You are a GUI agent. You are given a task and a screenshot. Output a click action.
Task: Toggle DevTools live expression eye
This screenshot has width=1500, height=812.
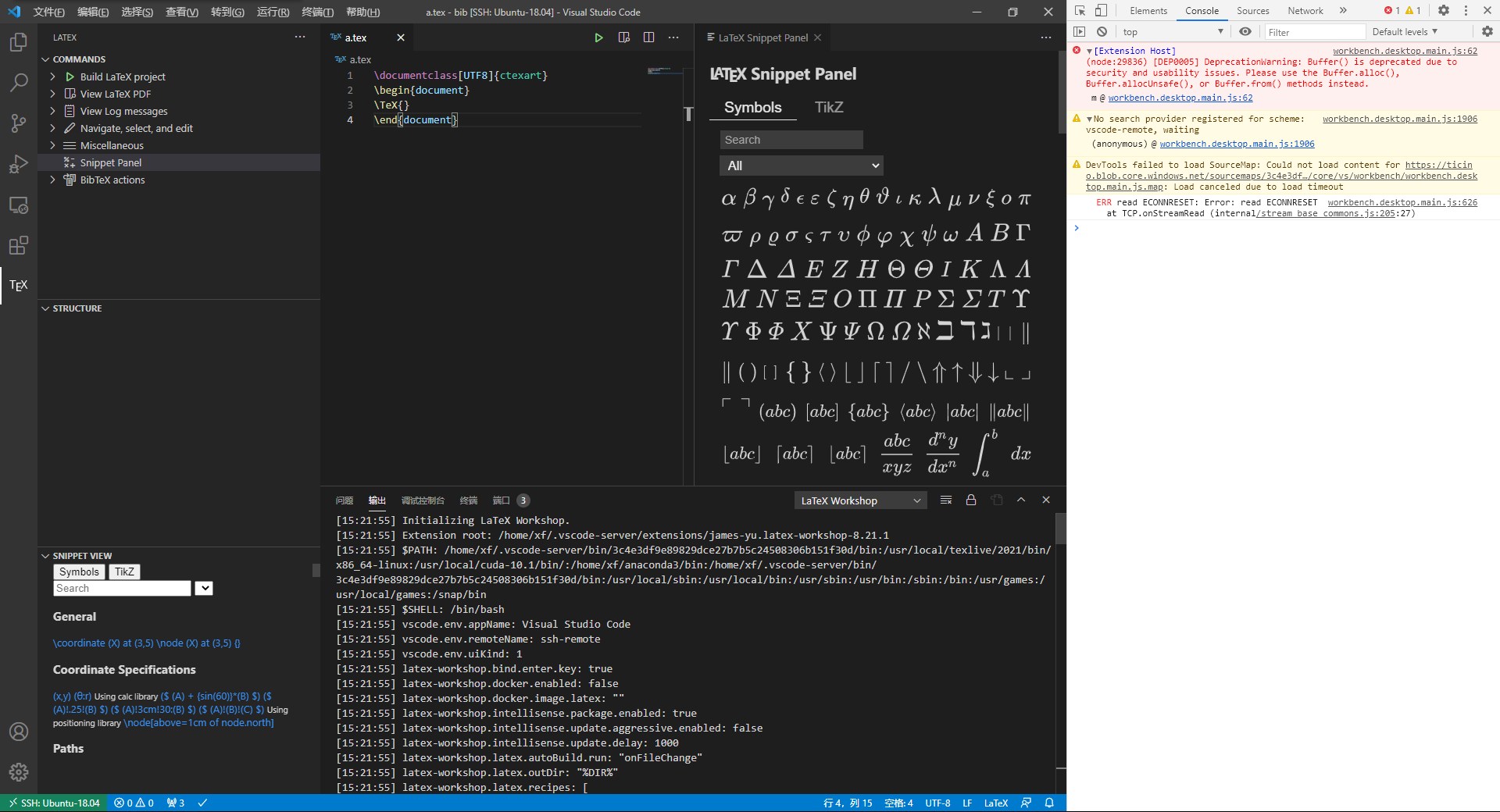pos(1245,32)
